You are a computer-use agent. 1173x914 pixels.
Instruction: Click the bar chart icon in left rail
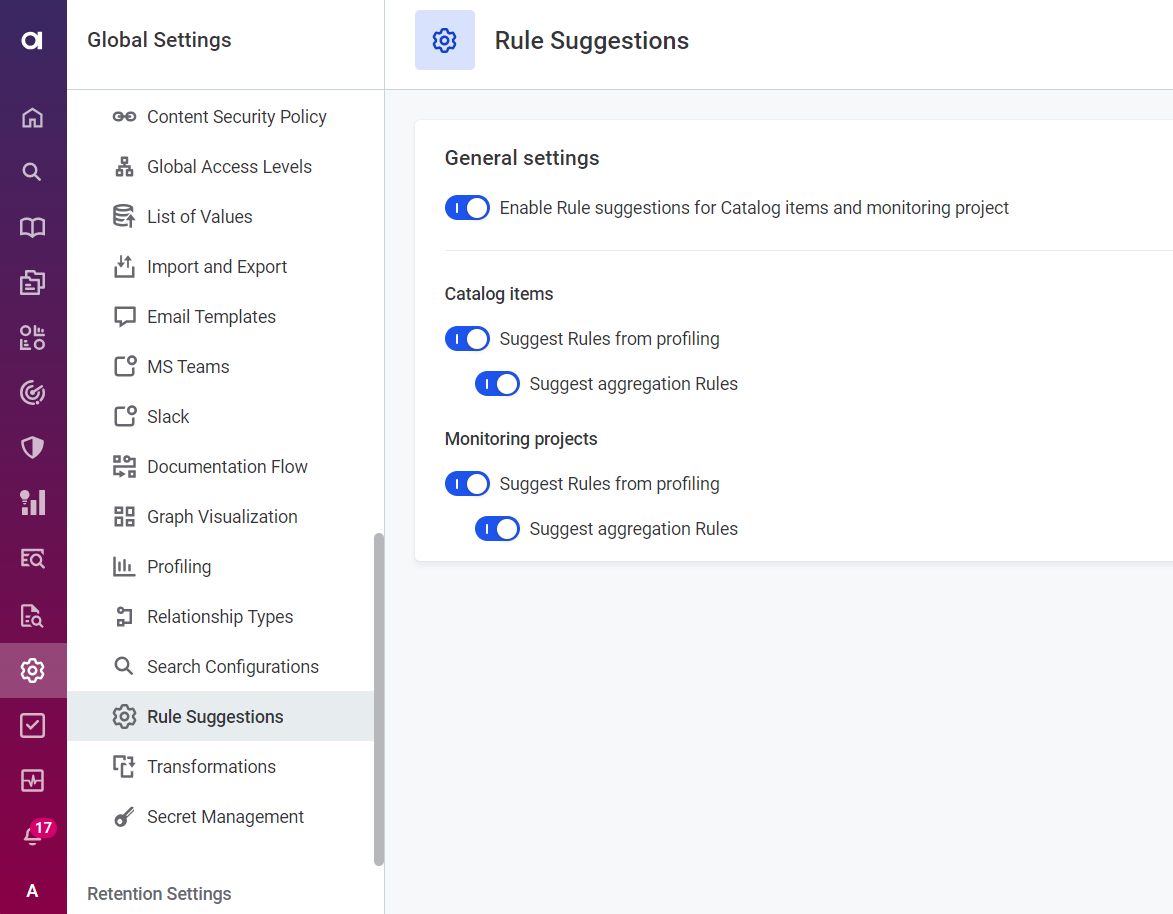pos(32,502)
